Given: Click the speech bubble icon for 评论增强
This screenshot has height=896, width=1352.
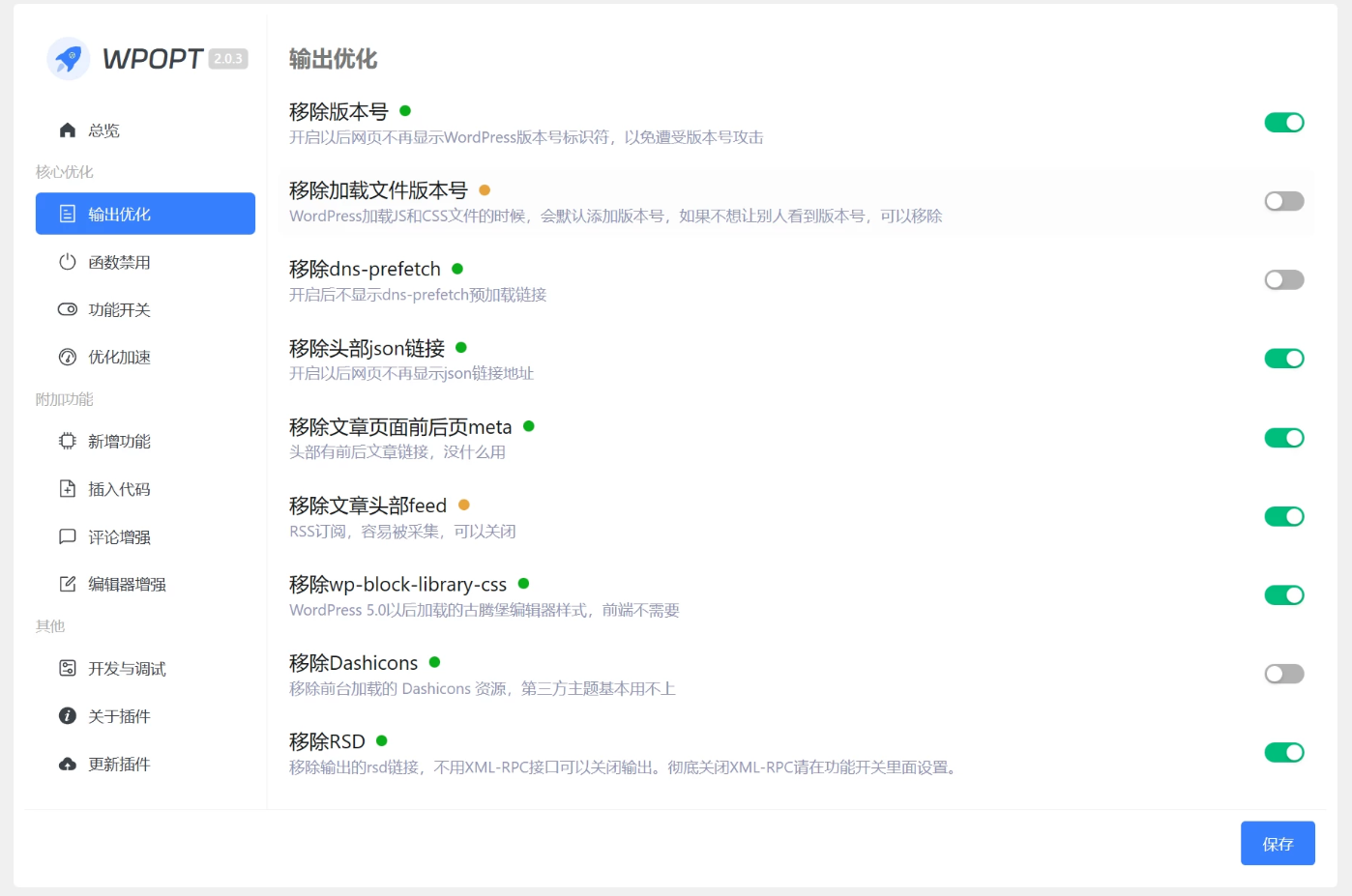Looking at the screenshot, I should point(68,536).
